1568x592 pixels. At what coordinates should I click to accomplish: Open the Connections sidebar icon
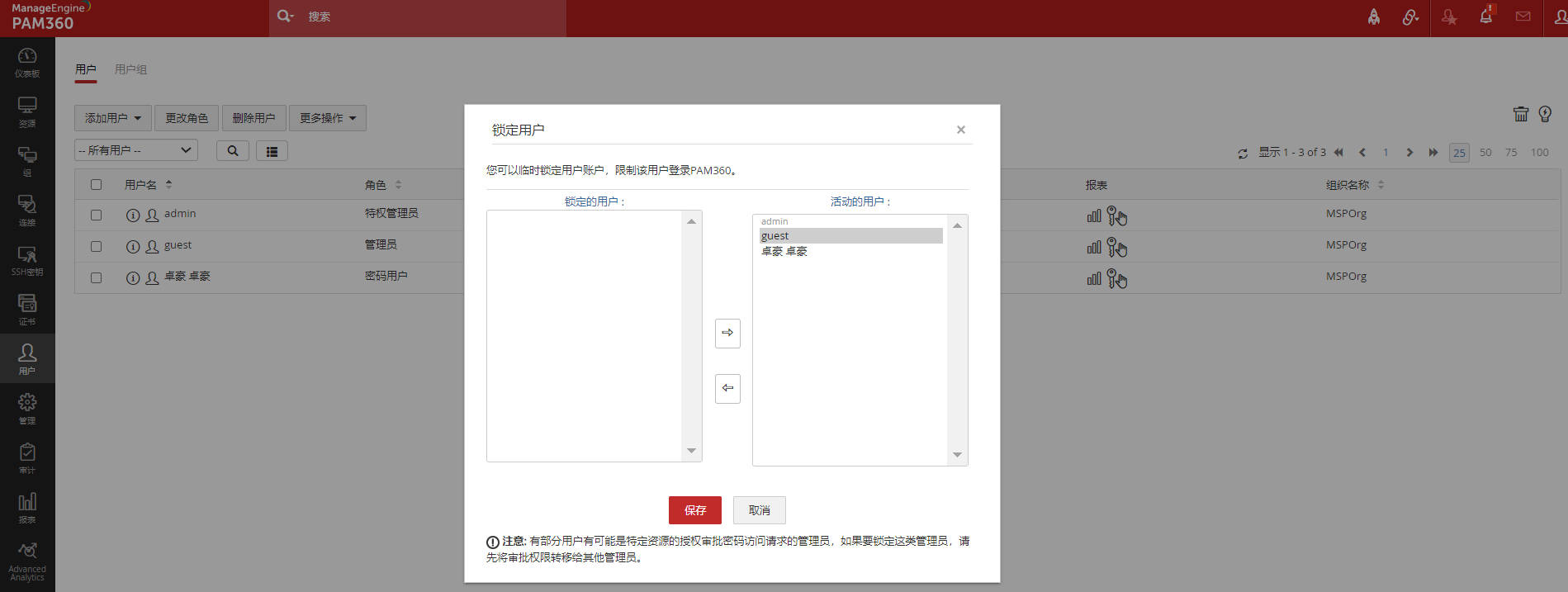click(x=27, y=211)
